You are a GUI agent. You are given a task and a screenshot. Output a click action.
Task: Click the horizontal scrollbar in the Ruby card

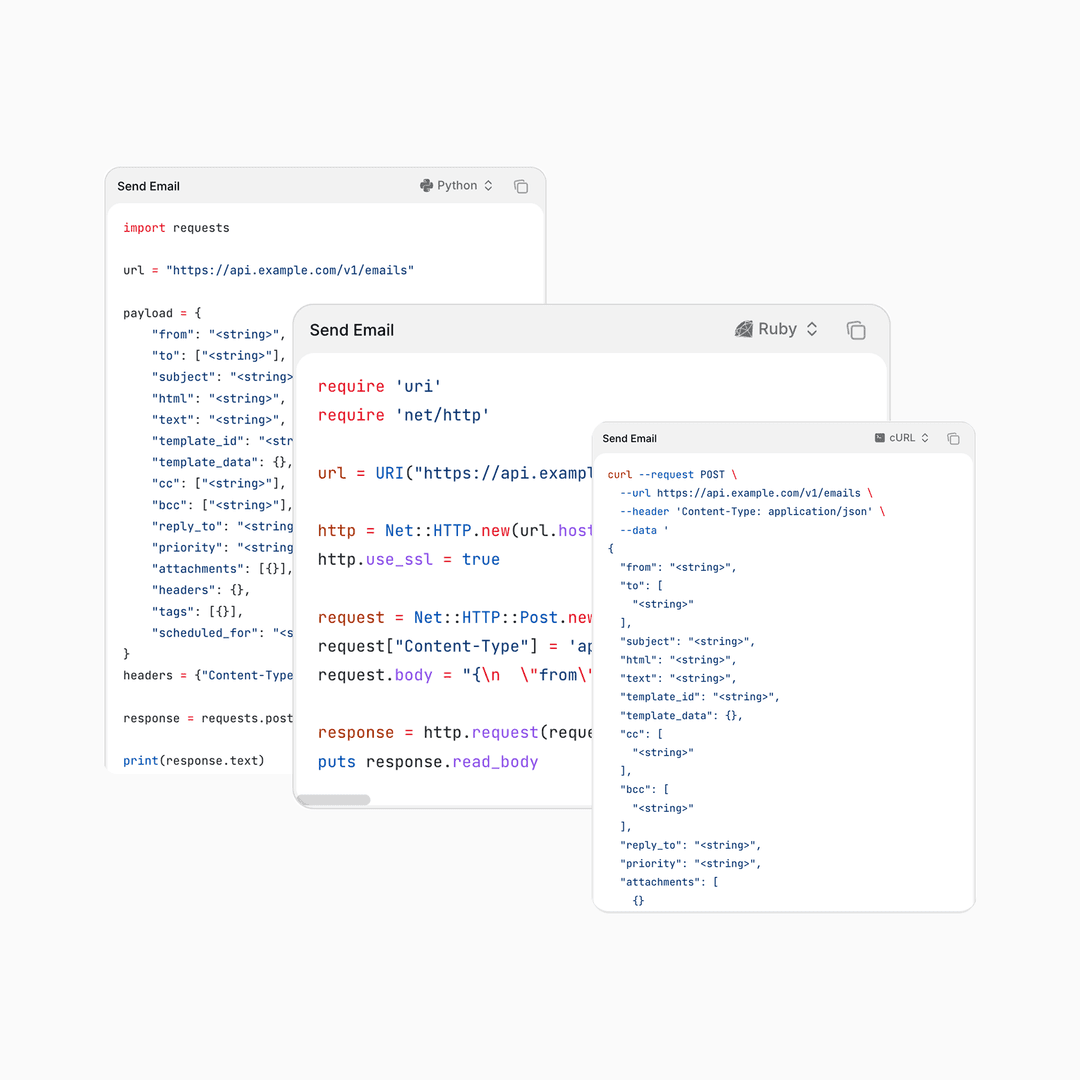point(335,799)
